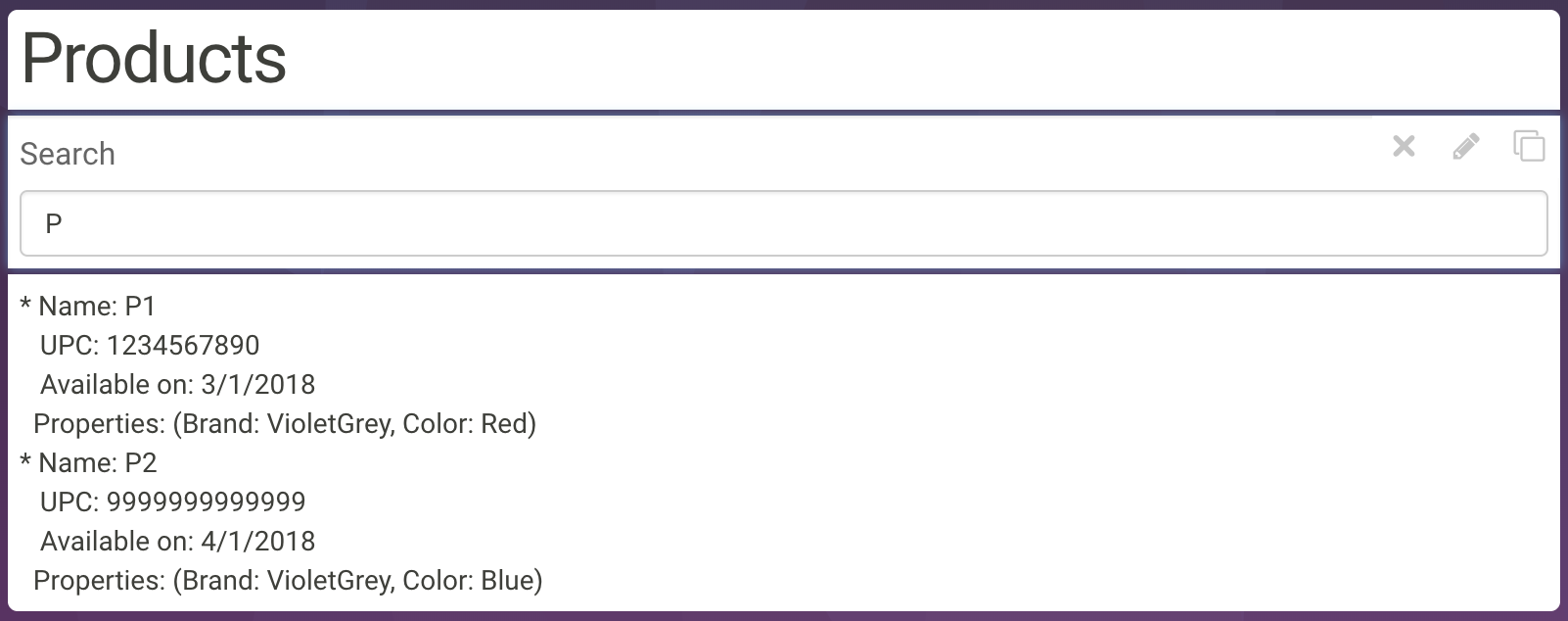The width and height of the screenshot is (1568, 621).
Task: Click the asterisk bullet beside P2
Action: pos(25,462)
